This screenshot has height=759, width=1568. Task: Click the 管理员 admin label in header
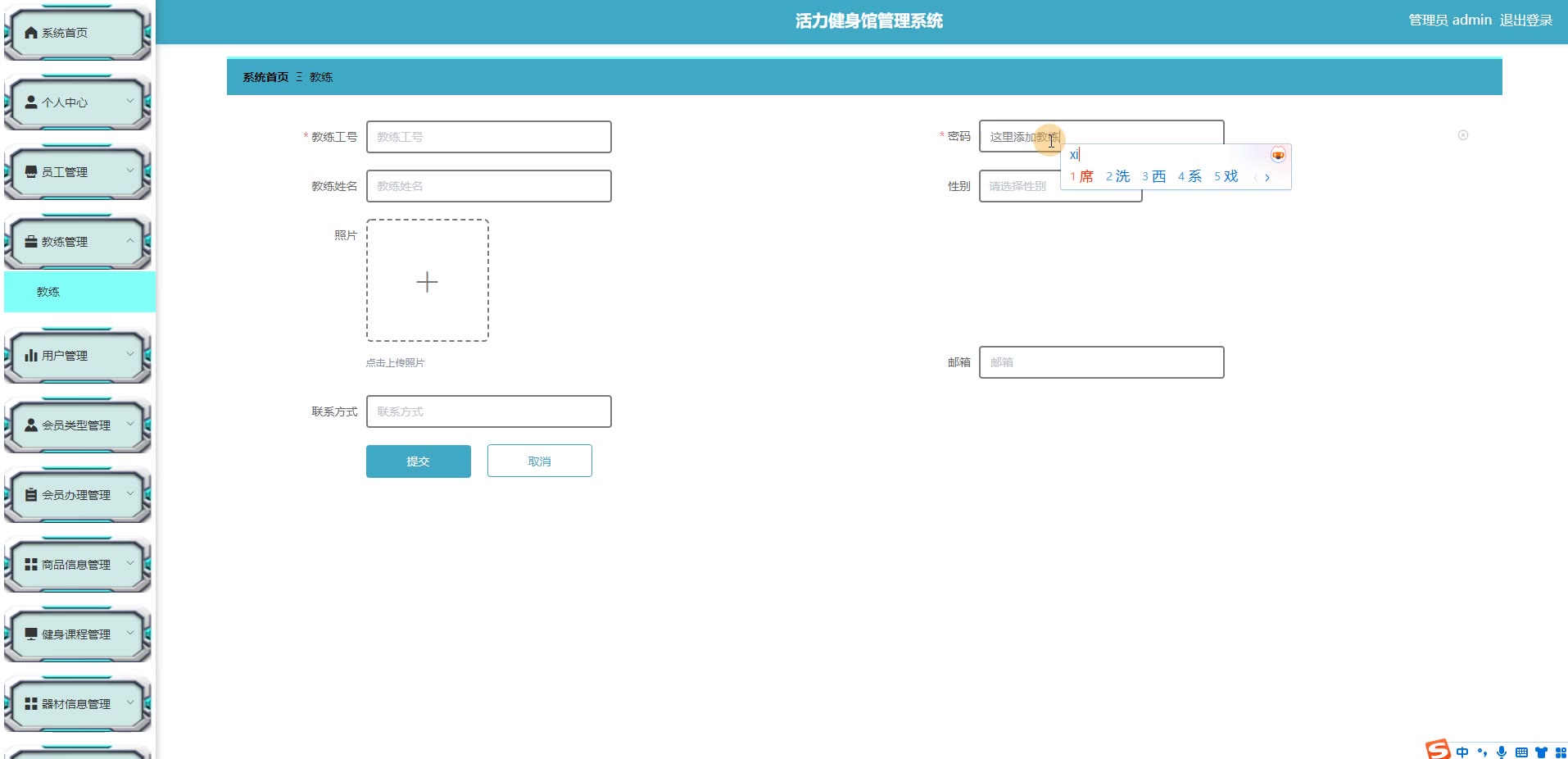[x=1450, y=20]
